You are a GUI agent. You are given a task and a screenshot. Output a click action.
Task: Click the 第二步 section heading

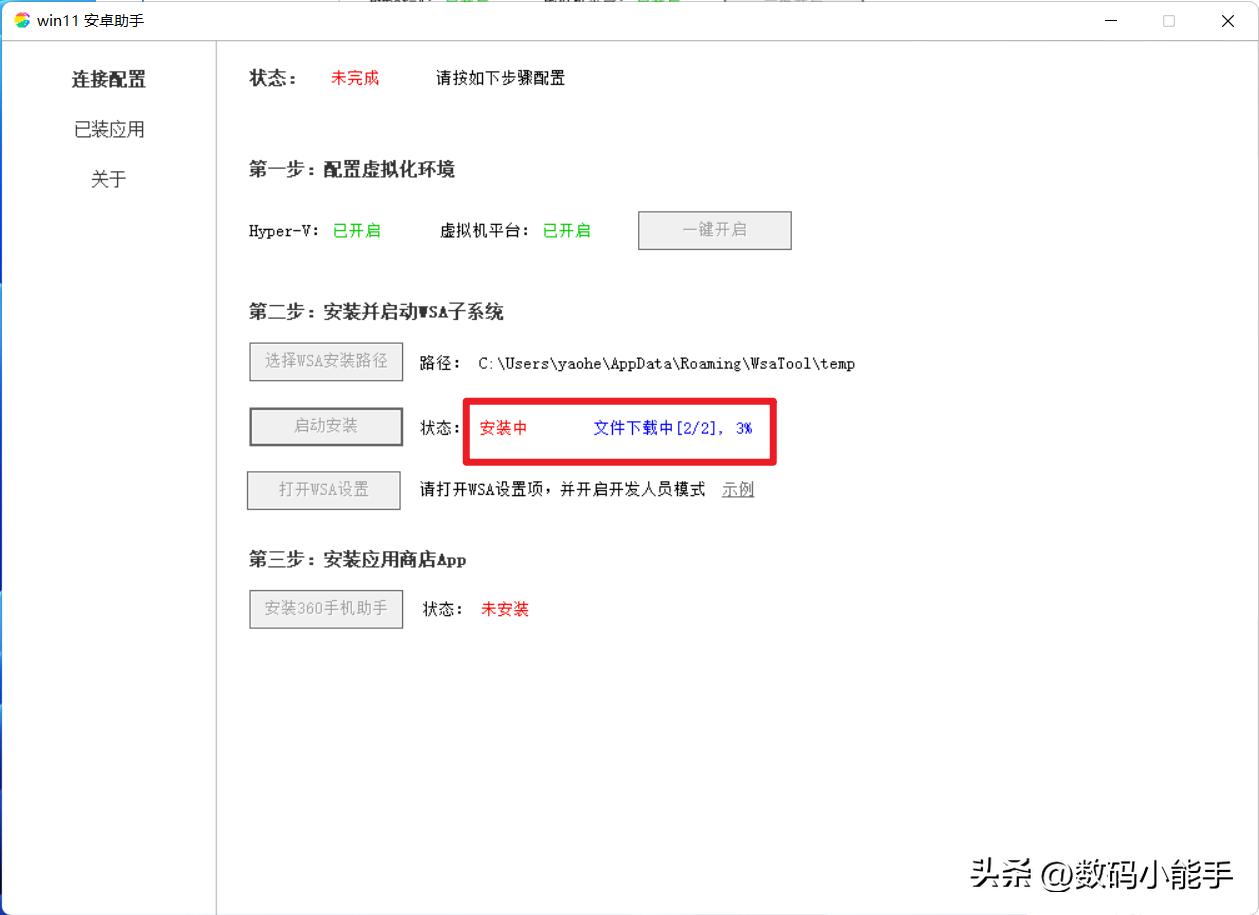click(x=375, y=311)
